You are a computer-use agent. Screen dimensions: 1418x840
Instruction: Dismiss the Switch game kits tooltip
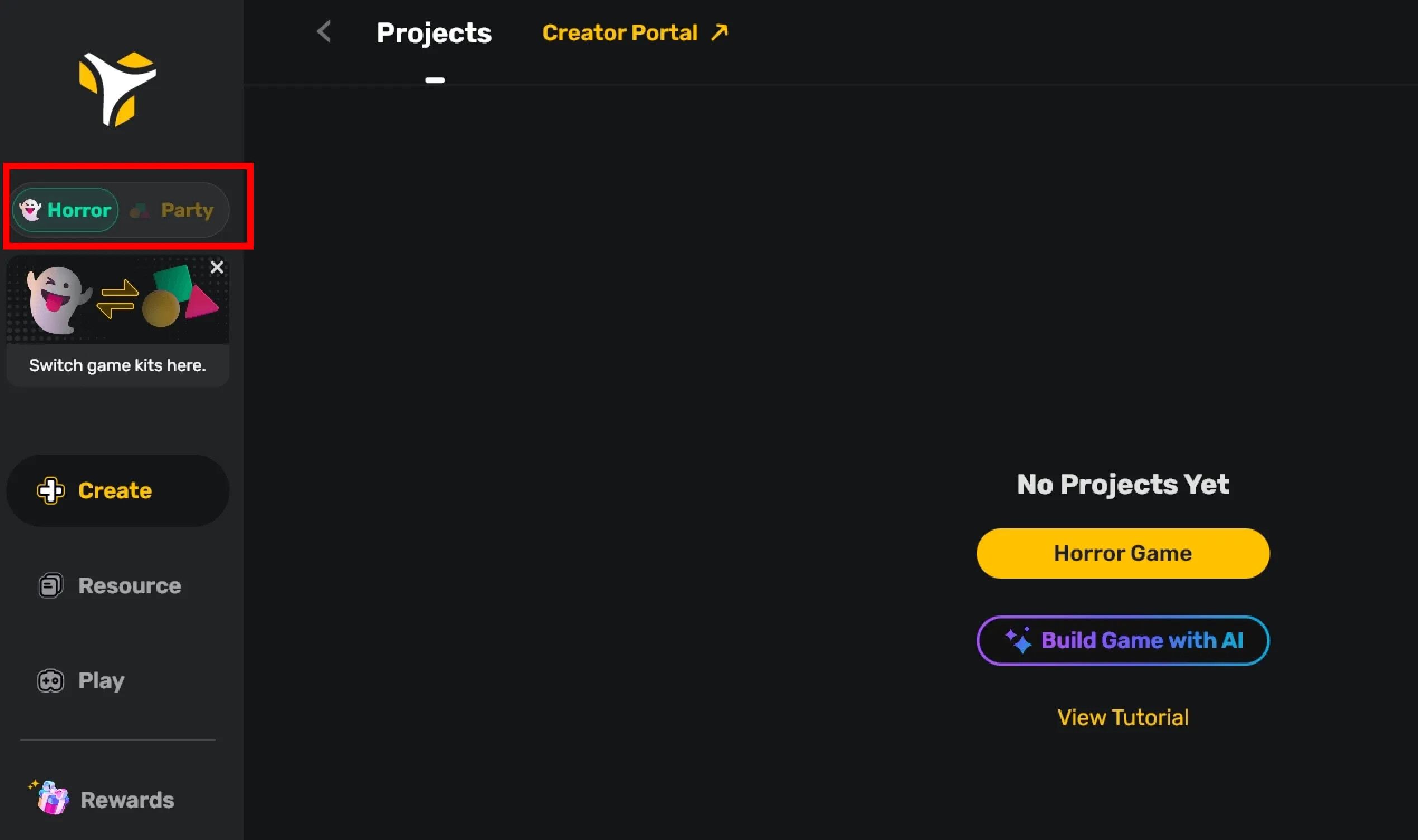pos(217,267)
